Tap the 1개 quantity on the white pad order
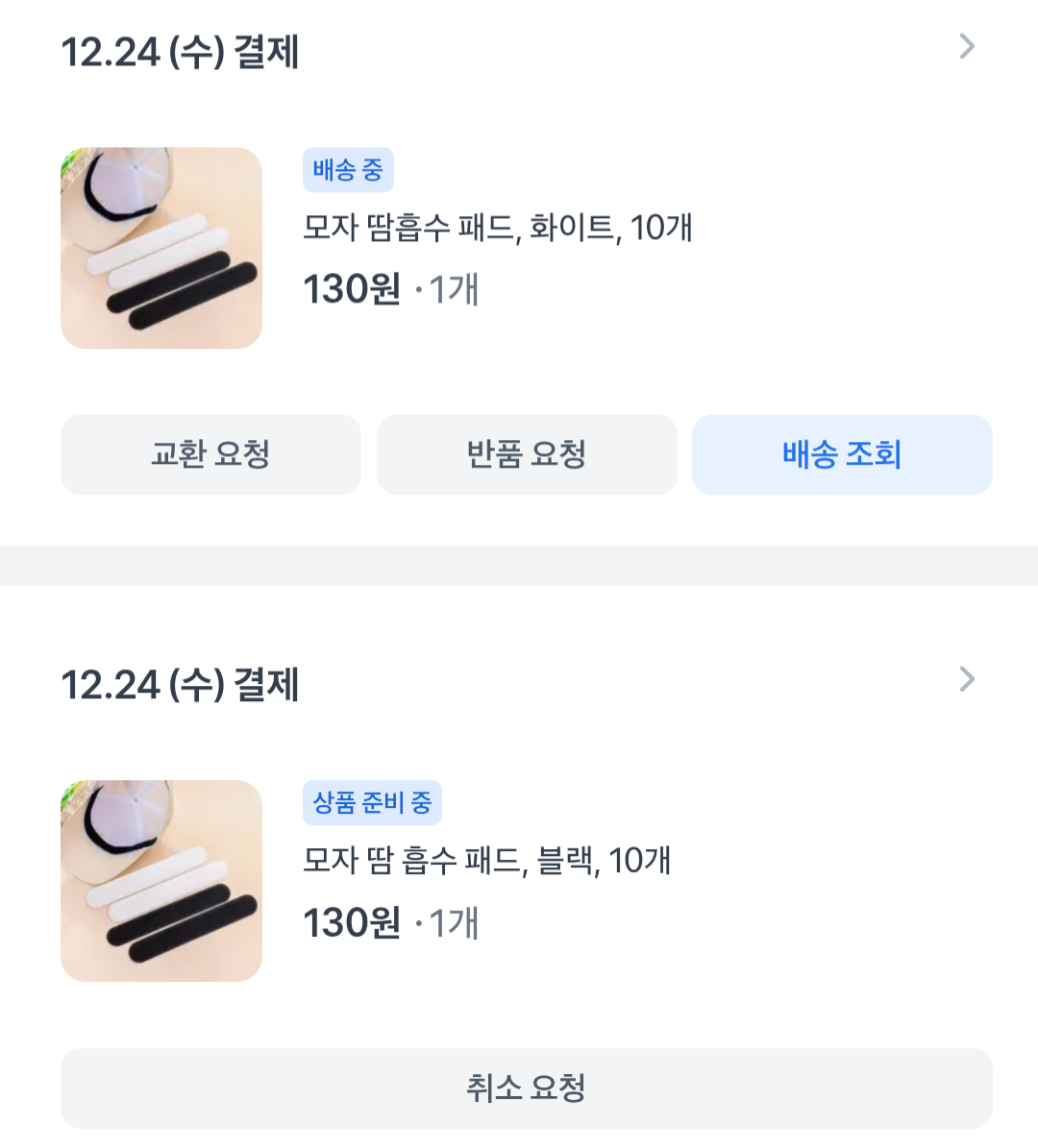This screenshot has height=1148, width=1038. (x=454, y=289)
